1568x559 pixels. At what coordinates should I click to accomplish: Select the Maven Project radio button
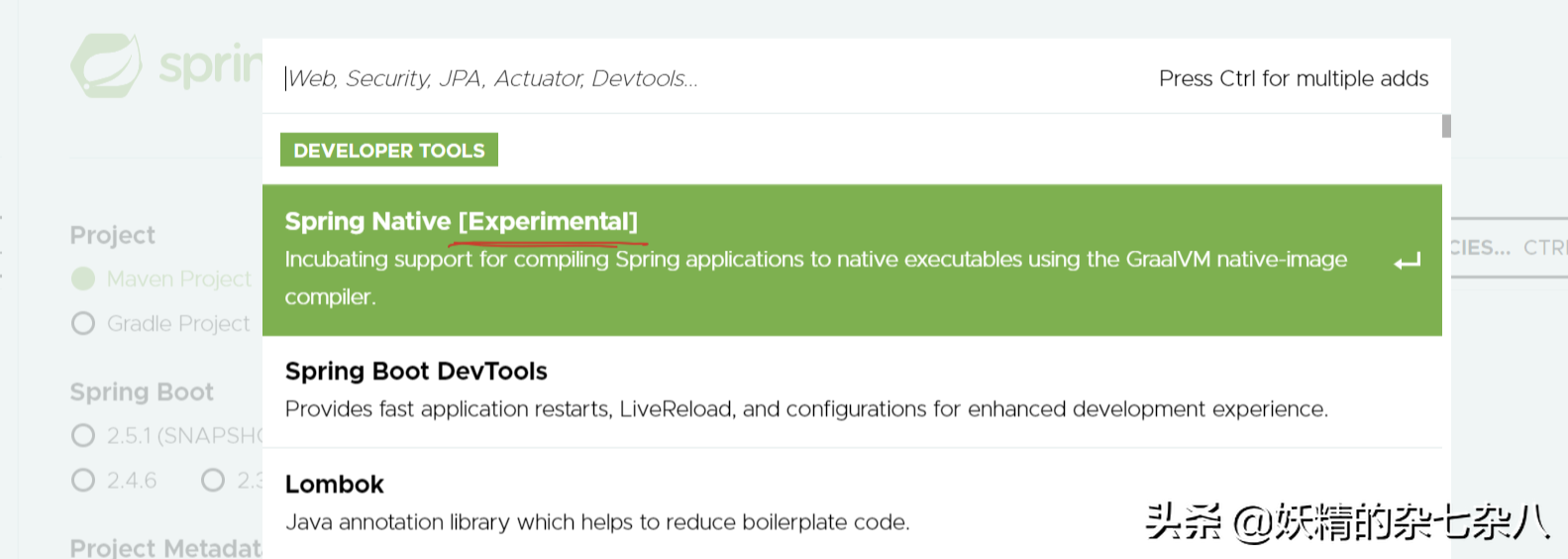point(83,279)
